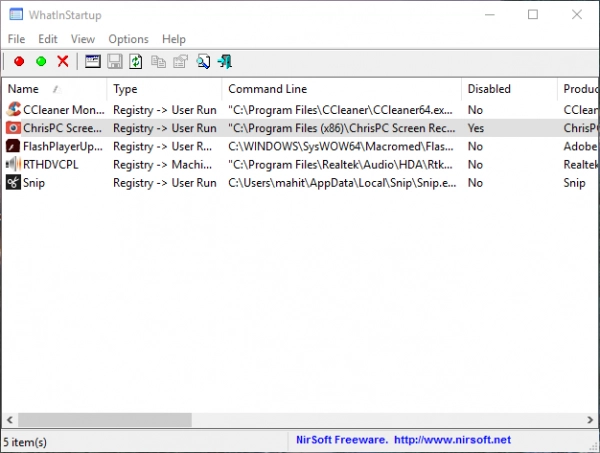
Task: Click the ChrisPC Screen Recorder row icon
Action: tap(13, 128)
